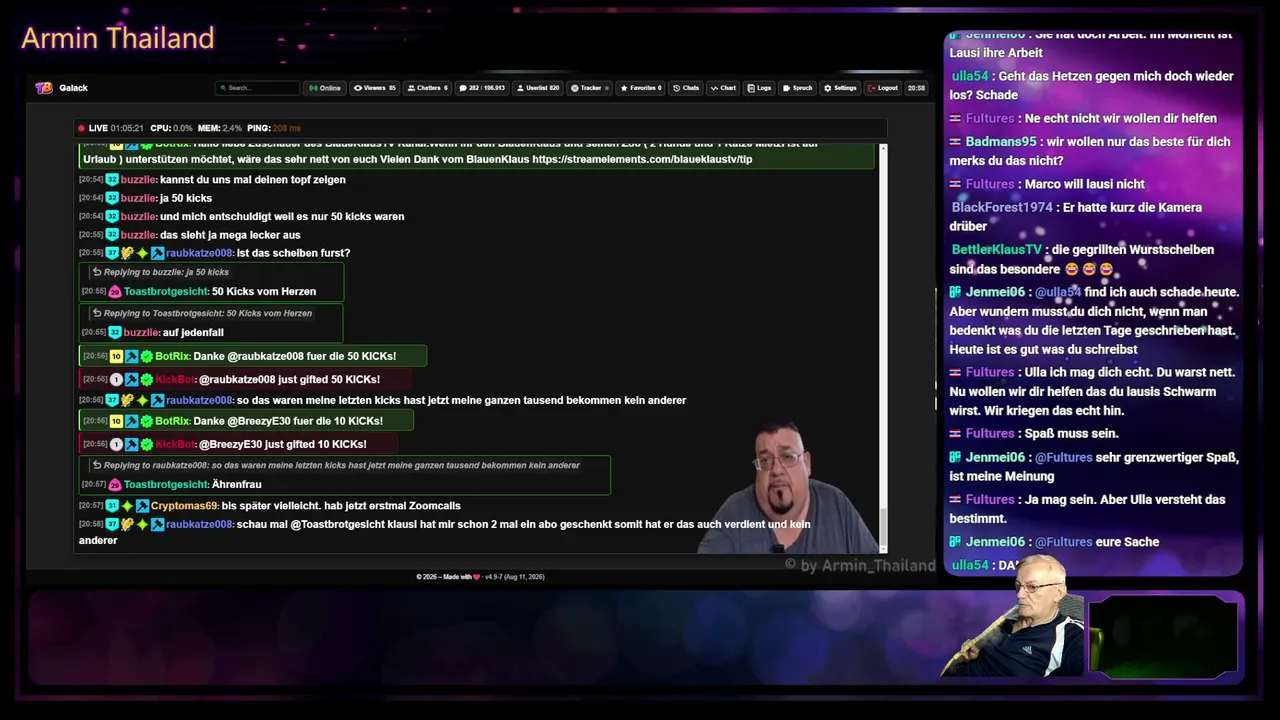Open the Chats history button
The height and width of the screenshot is (720, 1280).
(686, 88)
